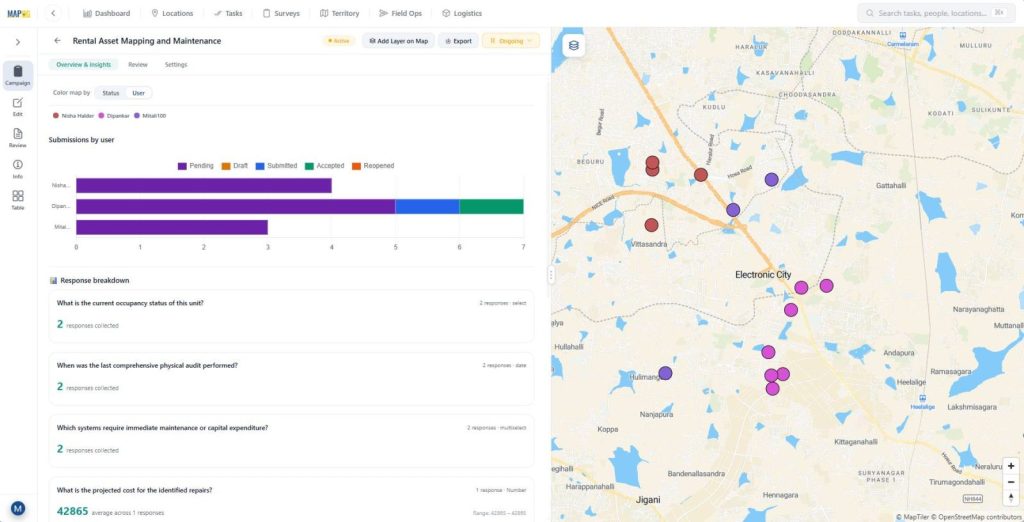Set color map by Status
The height and width of the screenshot is (522, 1024).
(110, 93)
